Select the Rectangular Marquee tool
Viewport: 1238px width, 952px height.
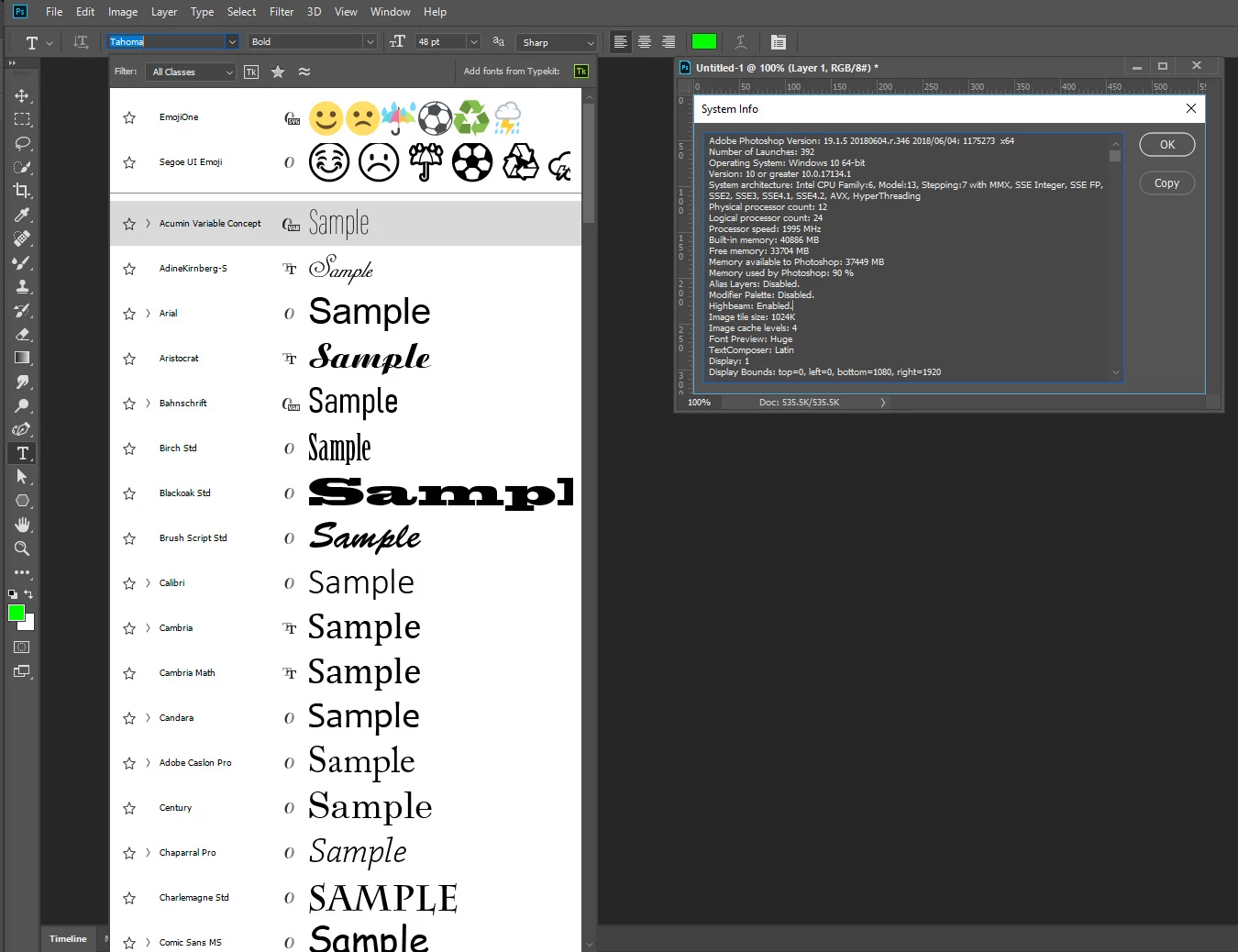pos(22,119)
